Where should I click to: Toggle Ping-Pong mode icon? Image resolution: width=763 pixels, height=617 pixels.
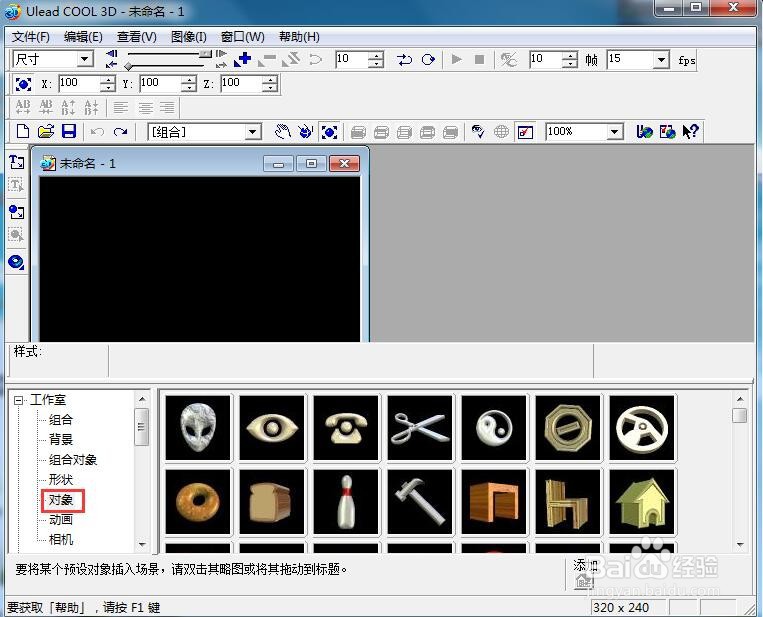[404, 60]
